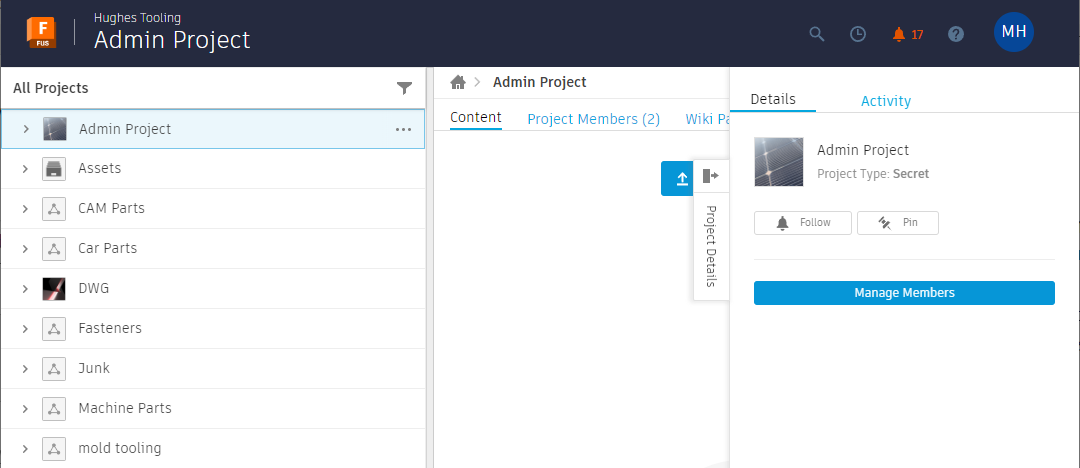Click the Assets drawer icon
Screen dimensions: 1080x468
(x=54, y=168)
